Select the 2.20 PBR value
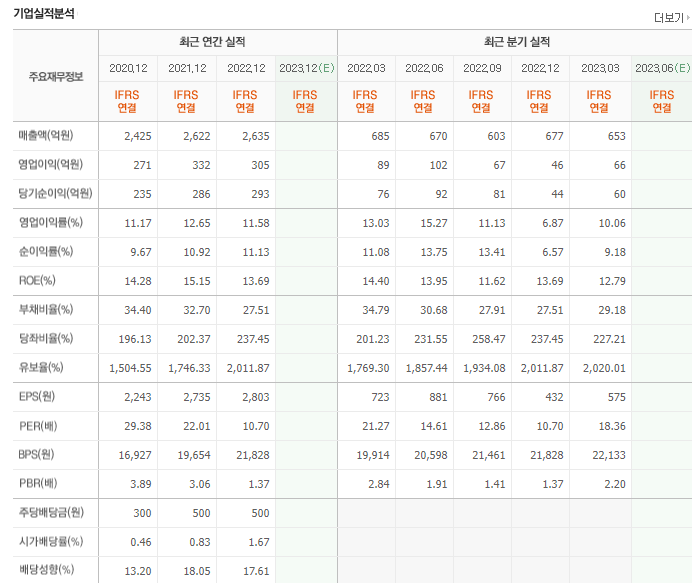 pyautogui.click(x=615, y=484)
